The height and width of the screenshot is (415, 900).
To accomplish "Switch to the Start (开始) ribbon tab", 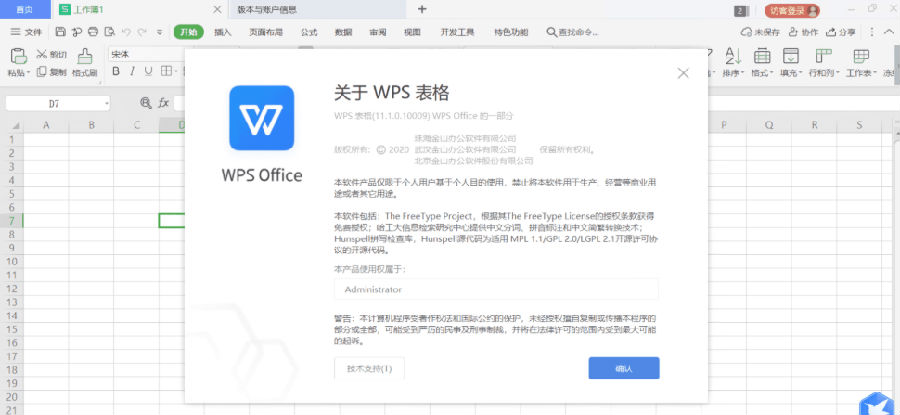I will (x=189, y=32).
